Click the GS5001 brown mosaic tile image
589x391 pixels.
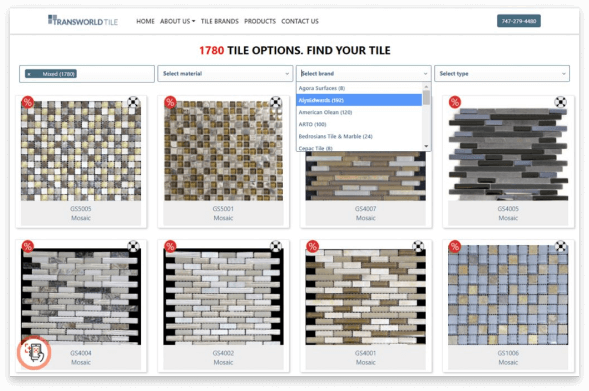coord(223,151)
